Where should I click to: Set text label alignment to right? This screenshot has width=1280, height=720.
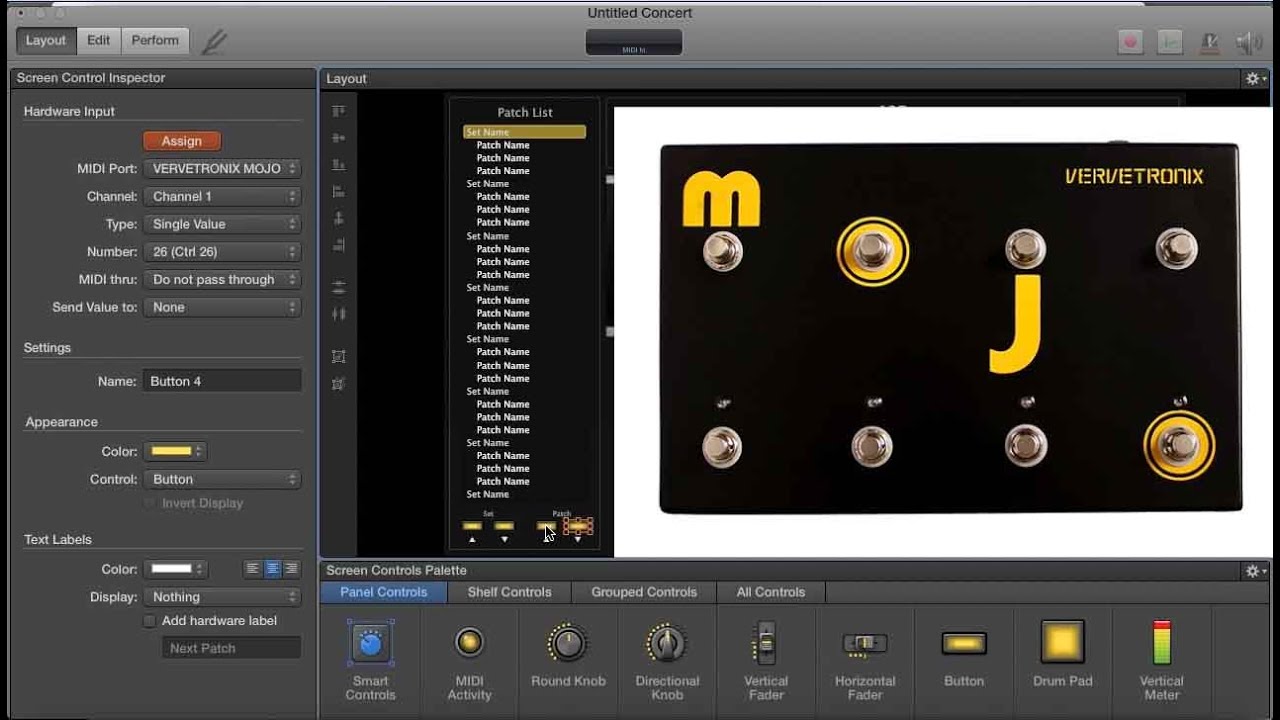click(x=291, y=569)
